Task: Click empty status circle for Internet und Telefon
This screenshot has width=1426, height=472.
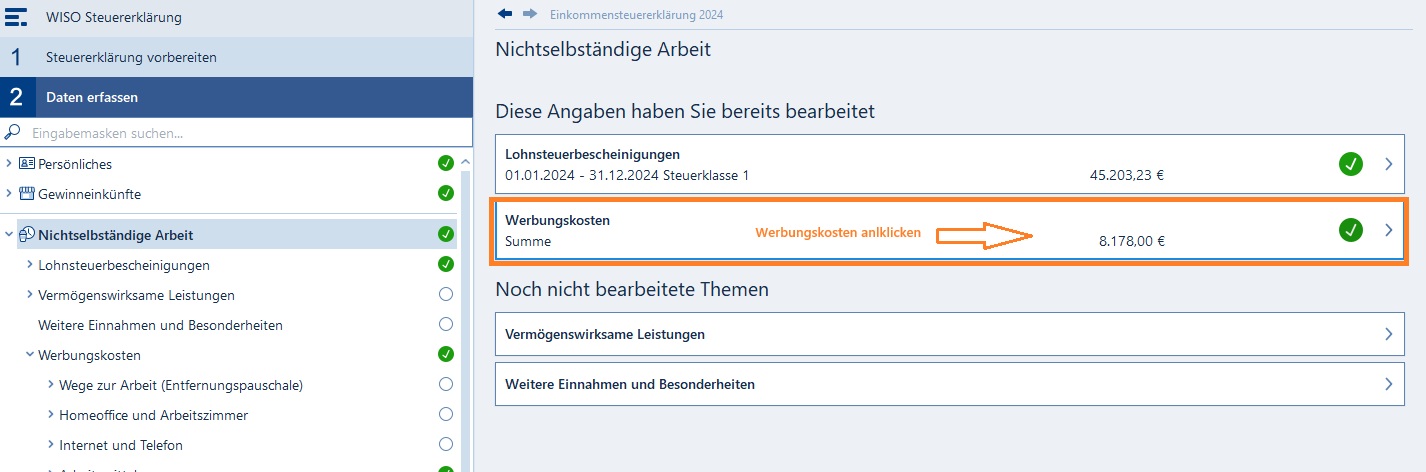Action: tap(446, 444)
